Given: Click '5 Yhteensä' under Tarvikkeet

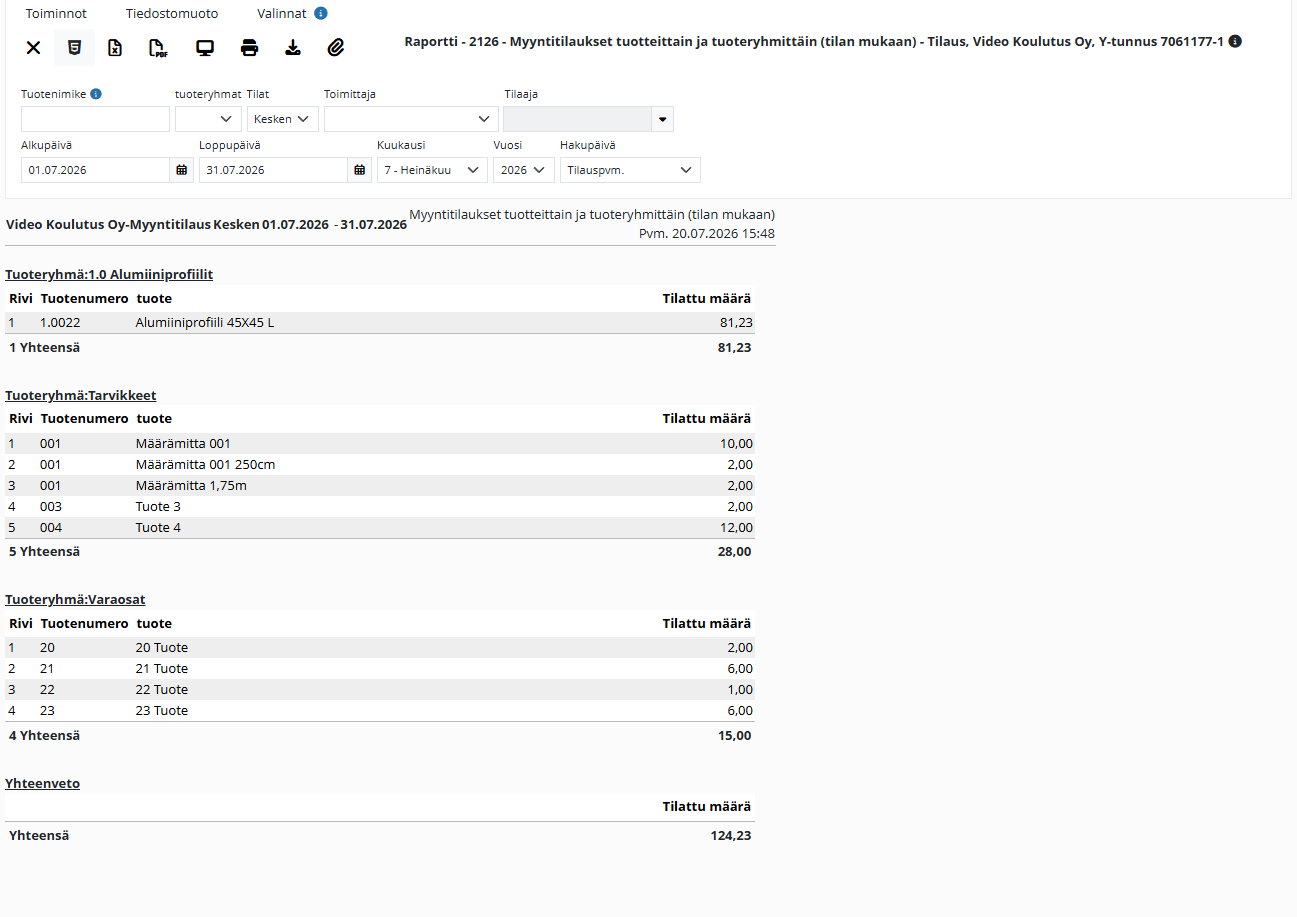Looking at the screenshot, I should coord(44,551).
